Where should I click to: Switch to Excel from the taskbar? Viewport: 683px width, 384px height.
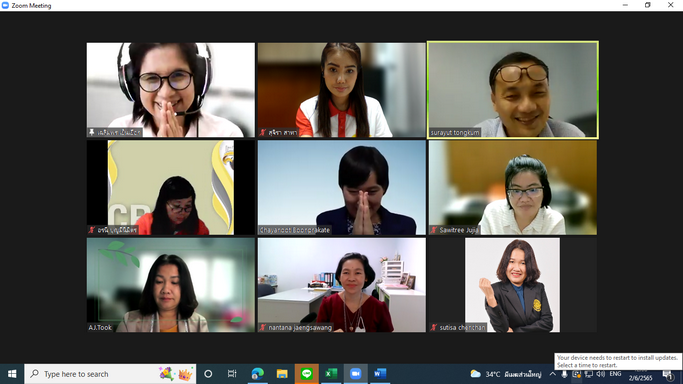(331, 374)
